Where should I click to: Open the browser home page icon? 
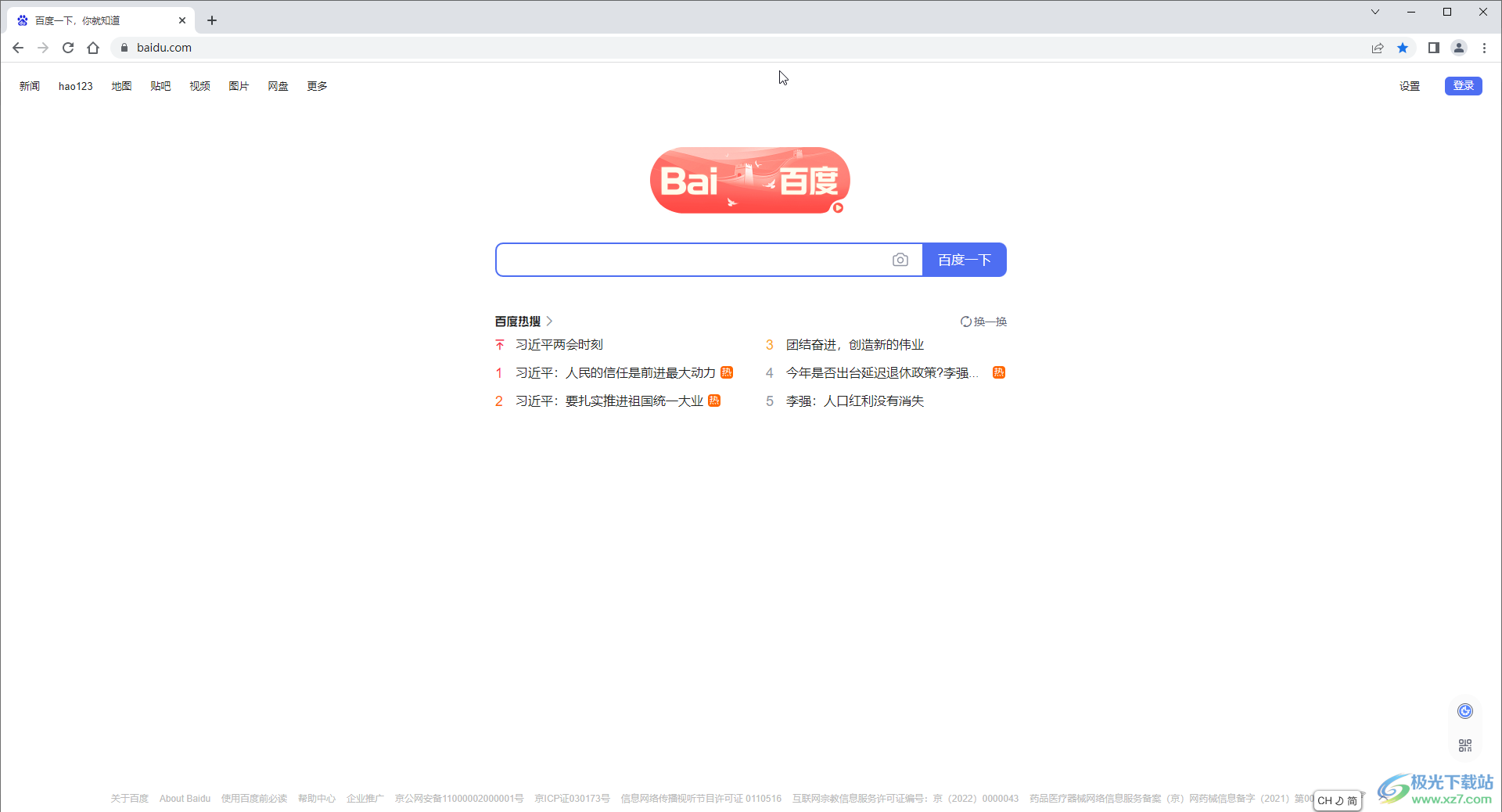[x=93, y=48]
